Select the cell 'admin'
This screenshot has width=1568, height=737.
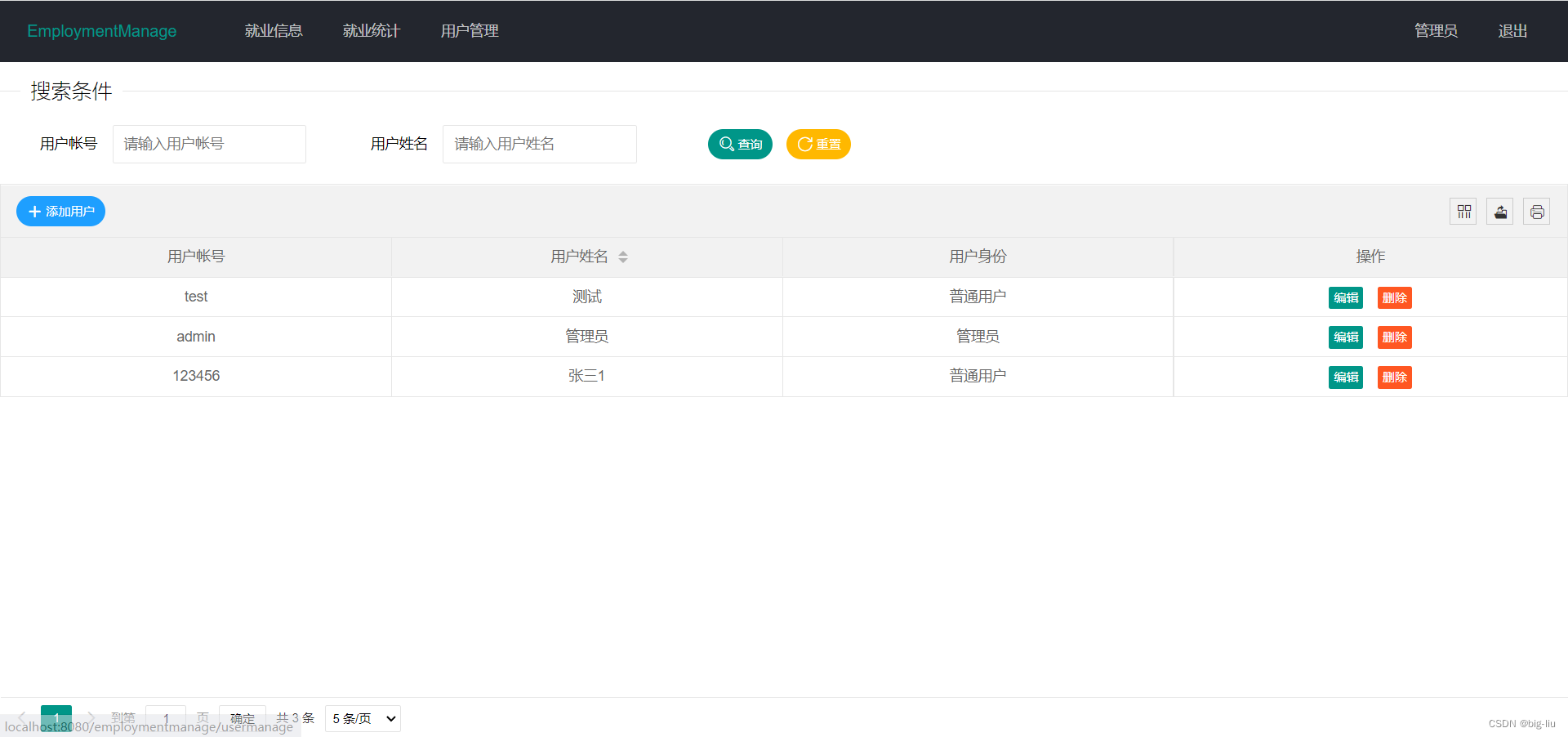tap(196, 337)
